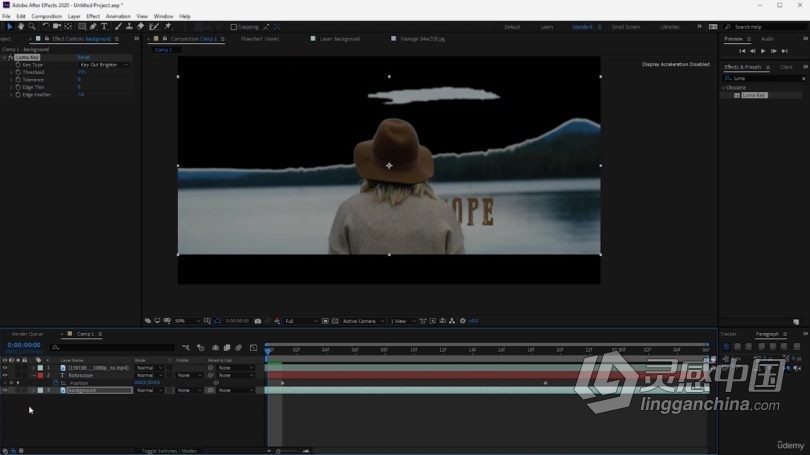Screen dimensions: 810x455
Task: Switch to the Learn workspace
Action: (x=547, y=27)
